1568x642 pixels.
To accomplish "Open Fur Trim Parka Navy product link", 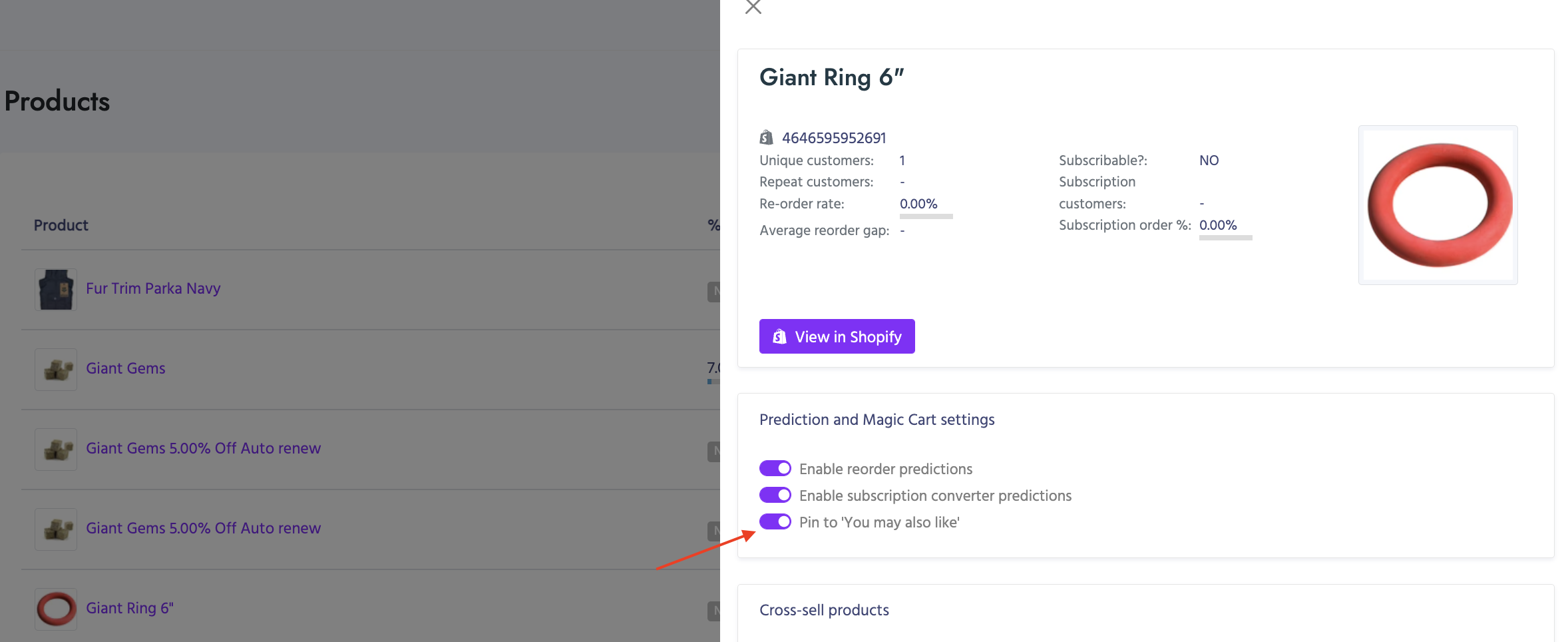I will tap(153, 288).
